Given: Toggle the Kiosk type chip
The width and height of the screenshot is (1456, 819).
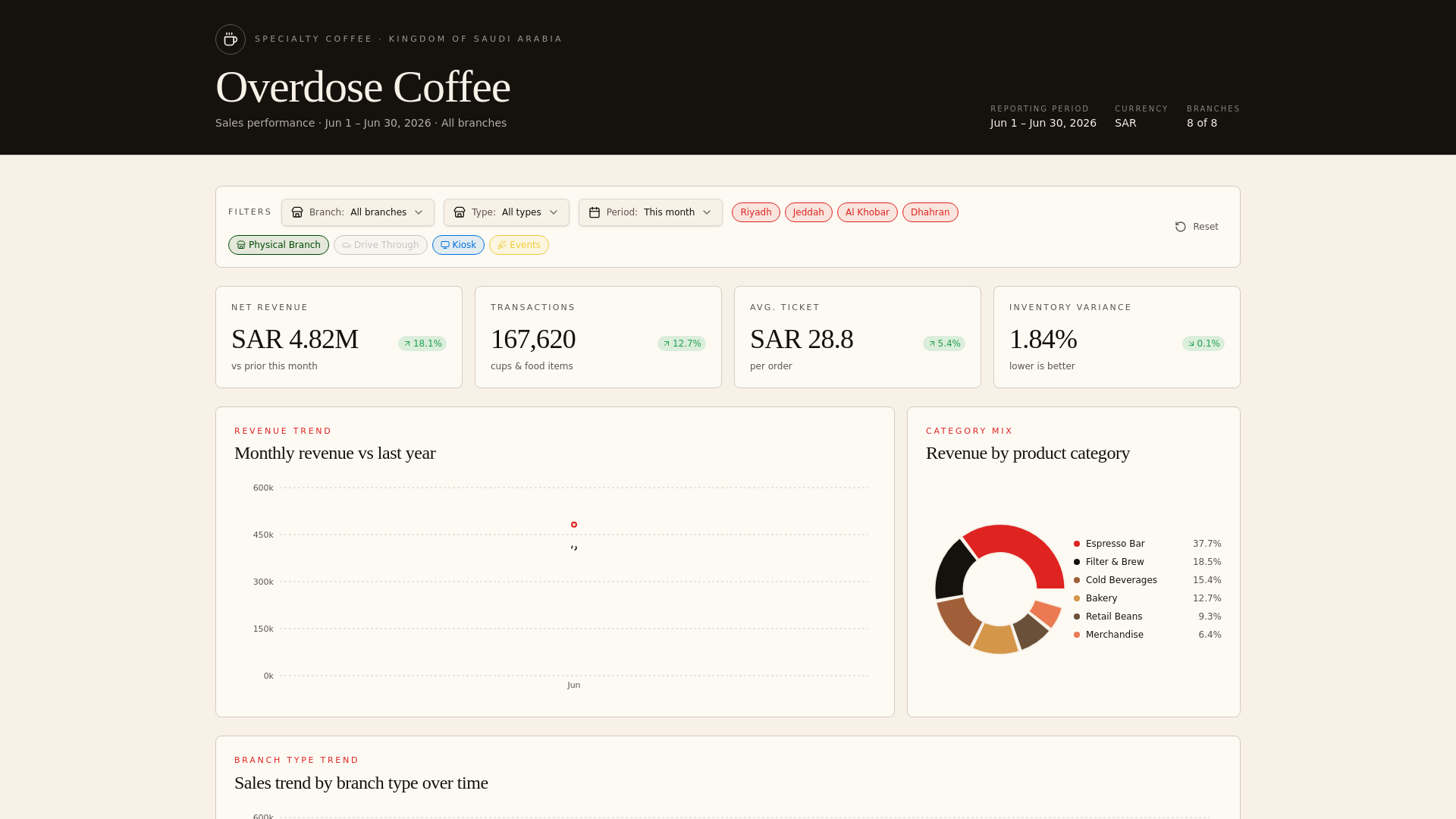Looking at the screenshot, I should coord(458,245).
